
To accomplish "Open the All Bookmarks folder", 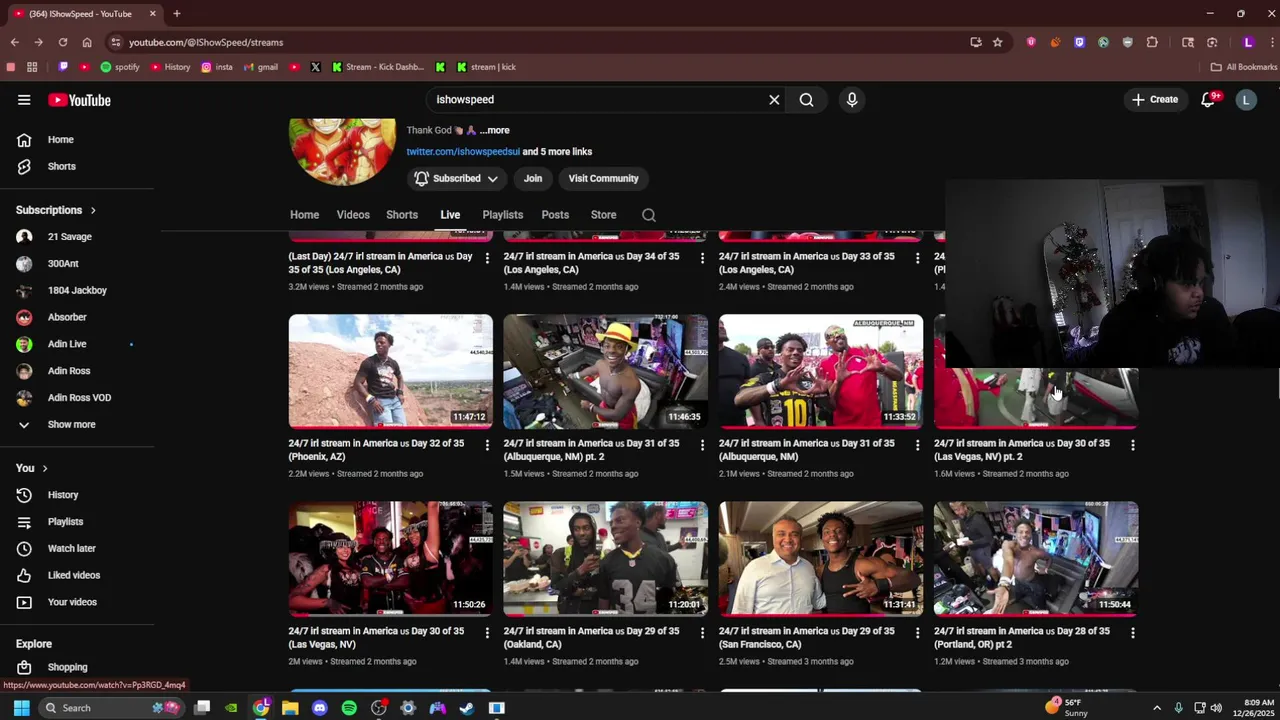I will (x=1244, y=67).
